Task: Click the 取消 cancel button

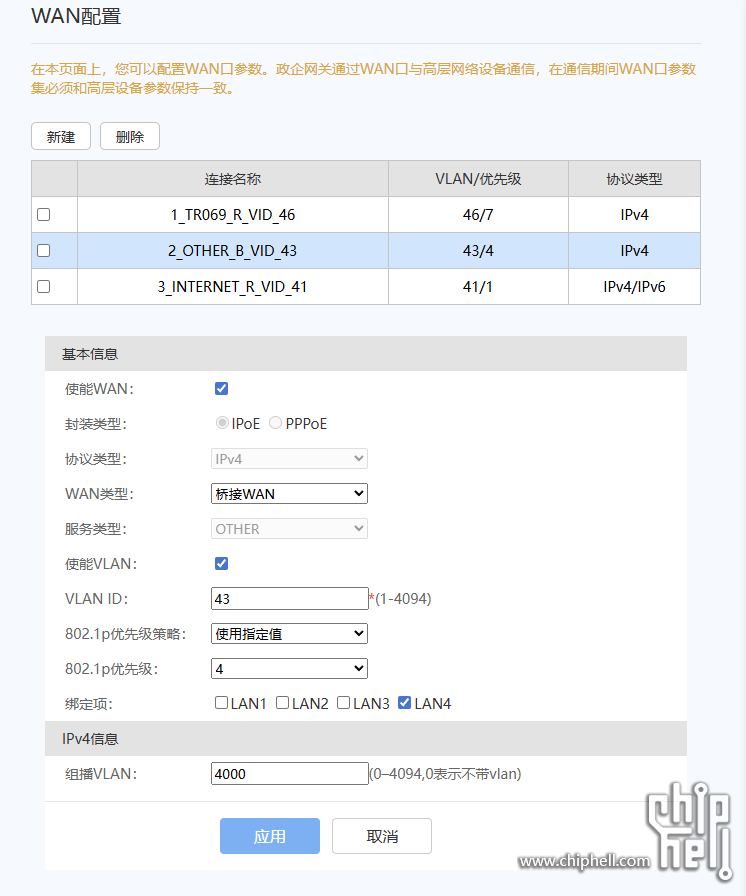Action: [382, 836]
